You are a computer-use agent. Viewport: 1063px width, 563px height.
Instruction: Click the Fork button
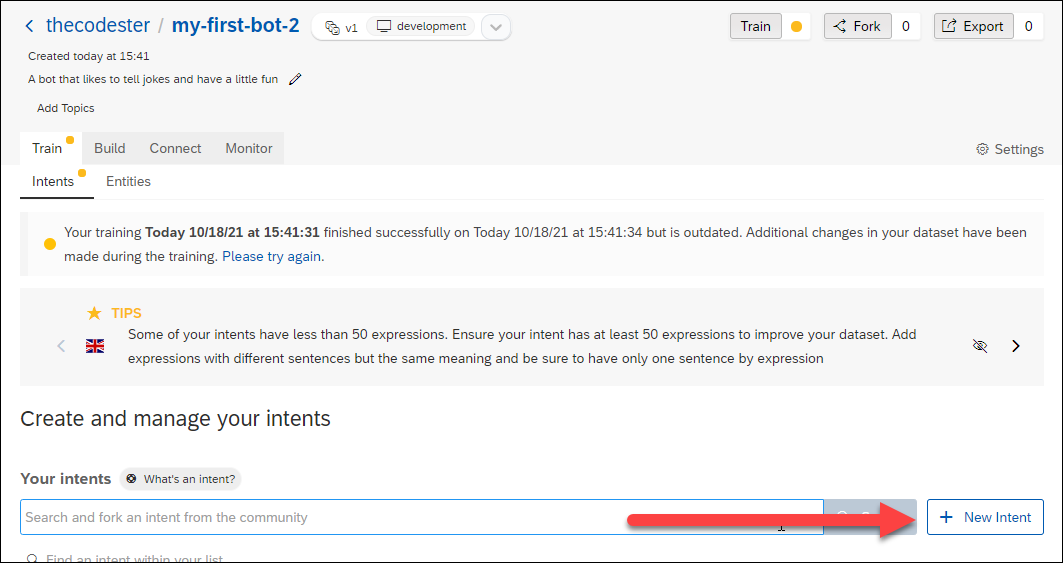(858, 26)
